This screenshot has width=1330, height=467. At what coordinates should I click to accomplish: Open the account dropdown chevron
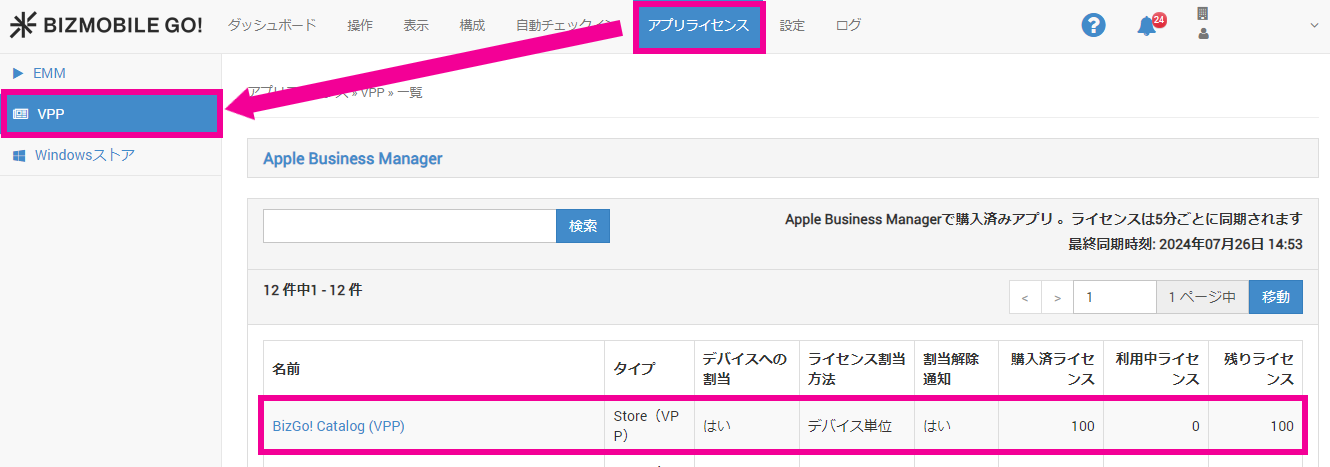pyautogui.click(x=1314, y=26)
